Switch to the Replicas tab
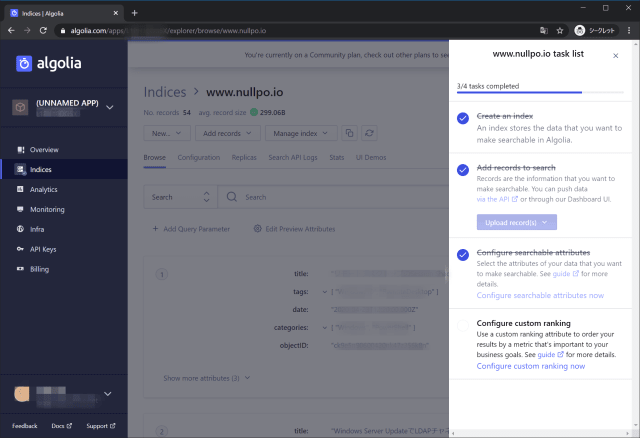 point(244,158)
